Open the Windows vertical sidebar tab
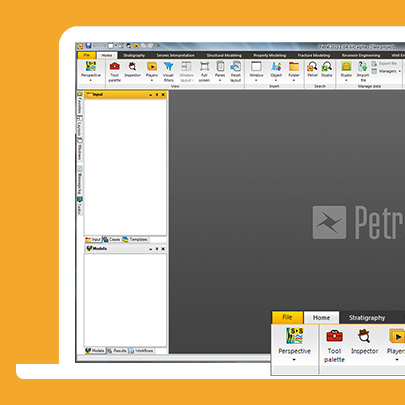This screenshot has width=405, height=405. [80, 150]
